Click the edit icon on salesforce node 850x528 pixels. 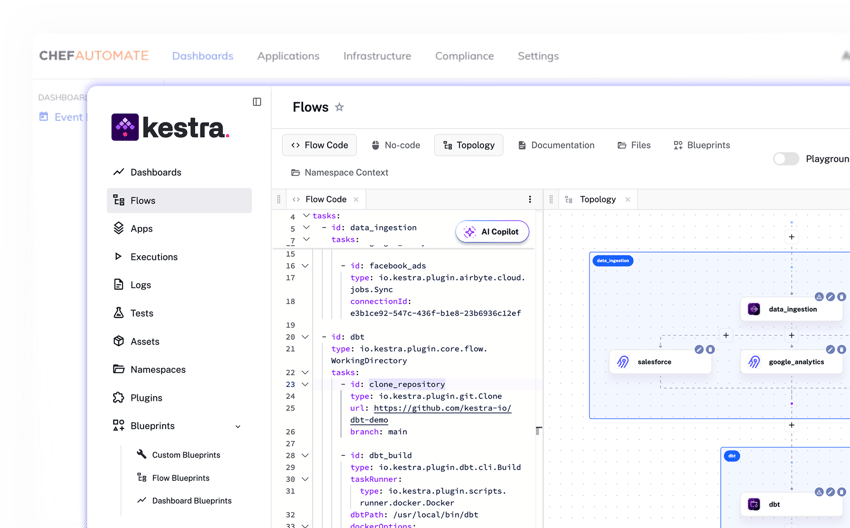coord(699,349)
